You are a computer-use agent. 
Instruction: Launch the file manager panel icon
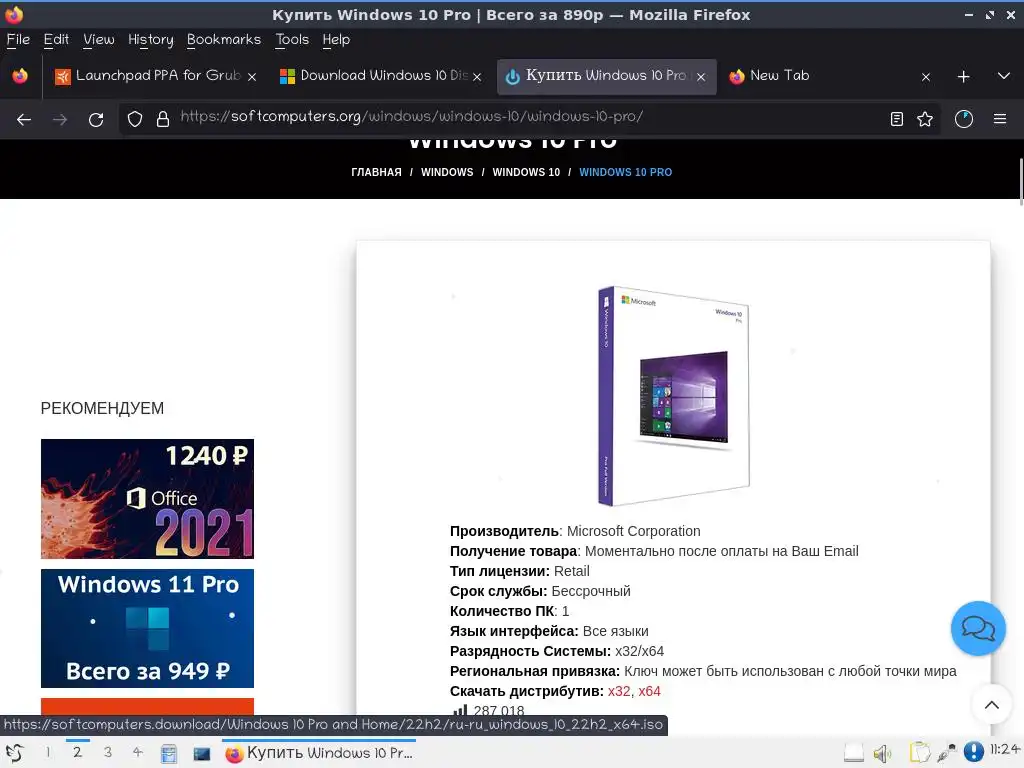[168, 754]
